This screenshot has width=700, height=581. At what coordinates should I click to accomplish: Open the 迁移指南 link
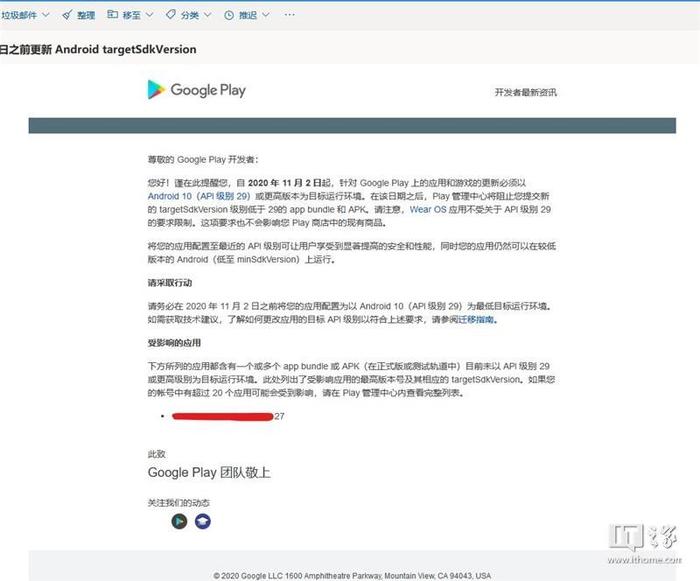(x=476, y=319)
